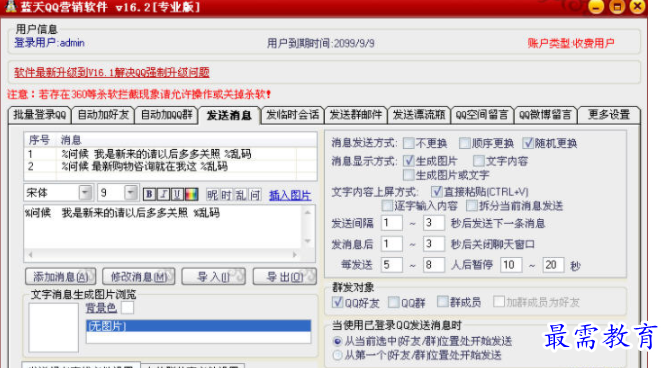Click the 插入图片 link
The height and width of the screenshot is (368, 666).
[x=290, y=195]
